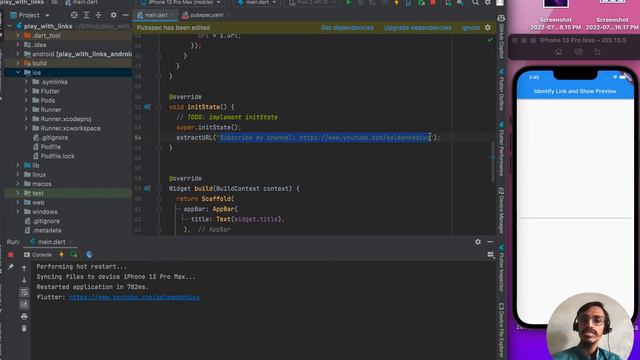
Task: Jump up the stack trace arrow
Action: point(24,268)
